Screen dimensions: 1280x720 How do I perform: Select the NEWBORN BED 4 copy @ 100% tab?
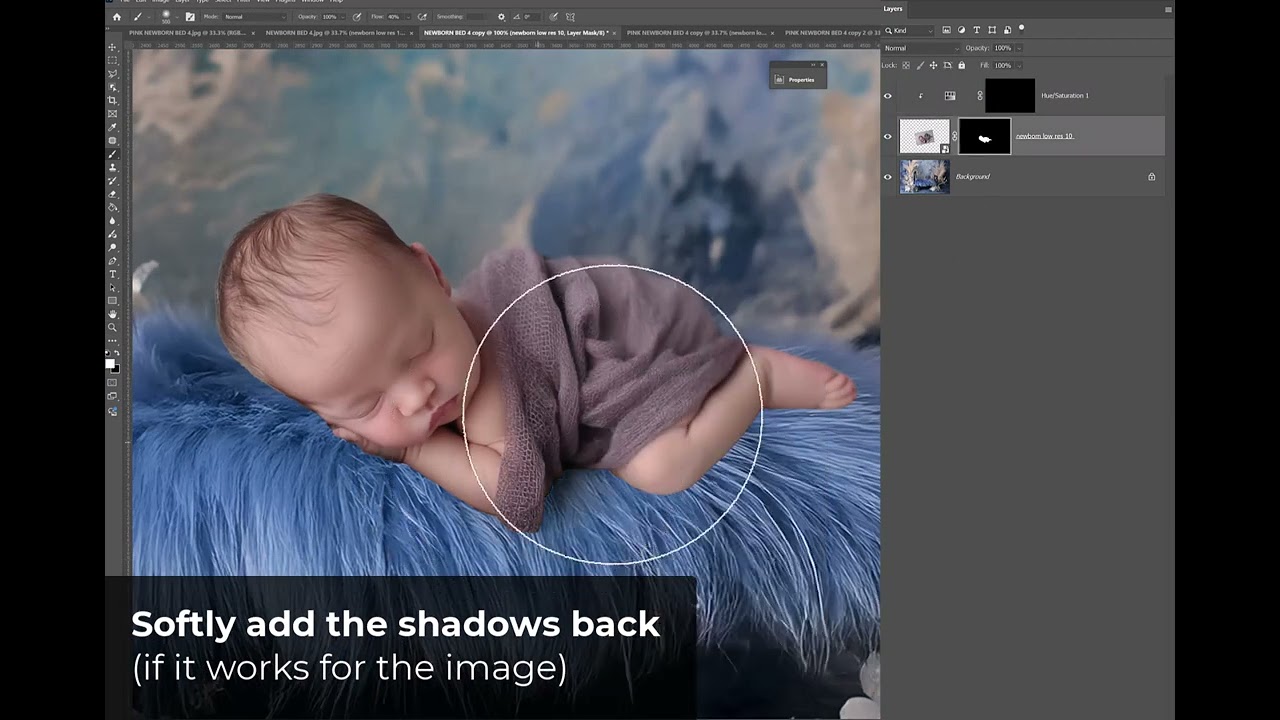(516, 32)
